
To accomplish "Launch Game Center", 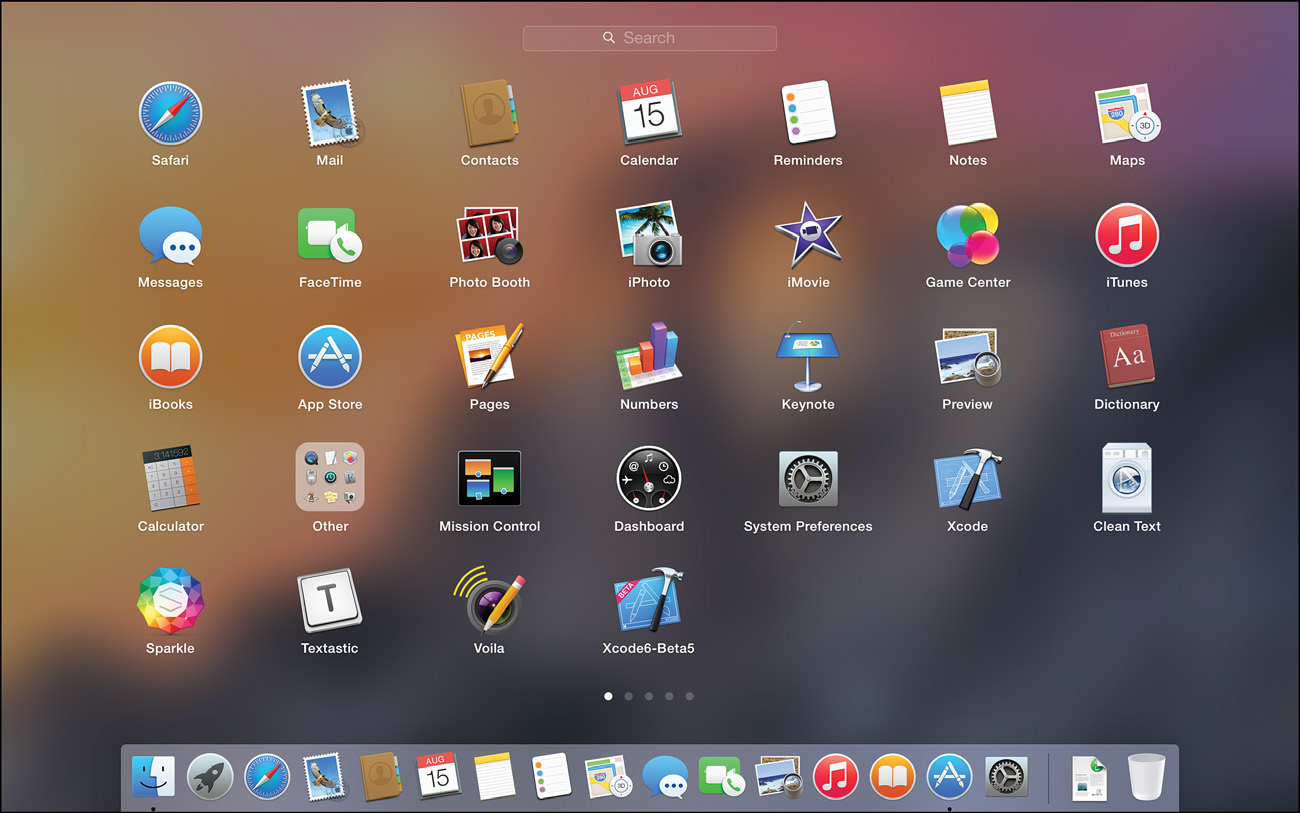I will (968, 235).
